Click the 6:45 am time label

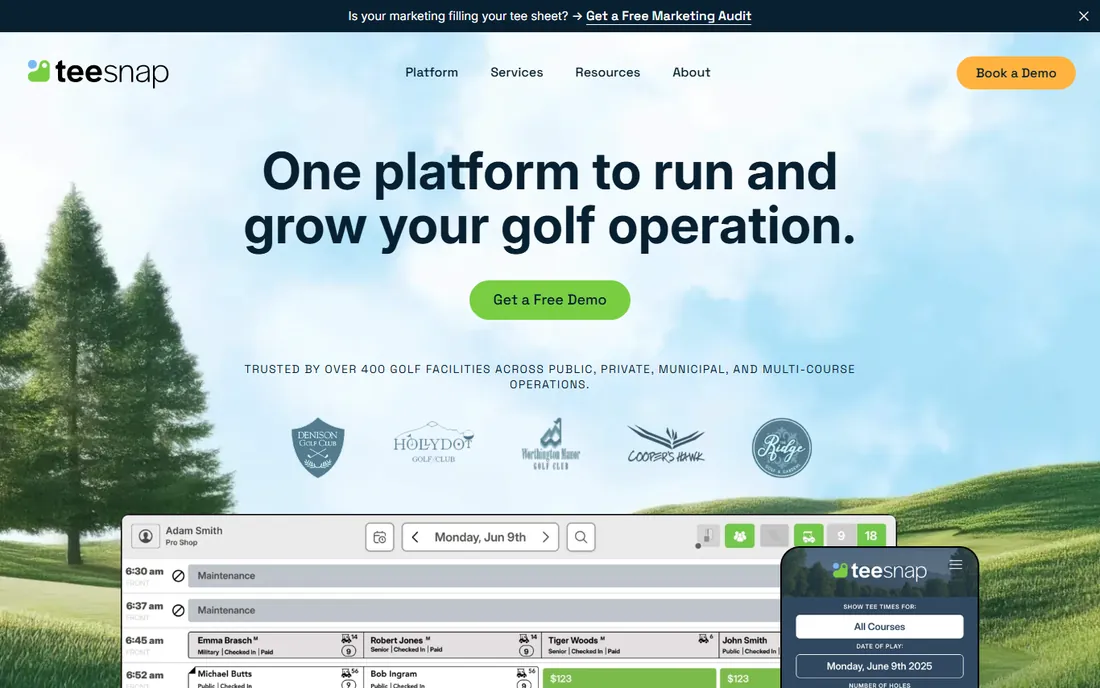[145, 640]
